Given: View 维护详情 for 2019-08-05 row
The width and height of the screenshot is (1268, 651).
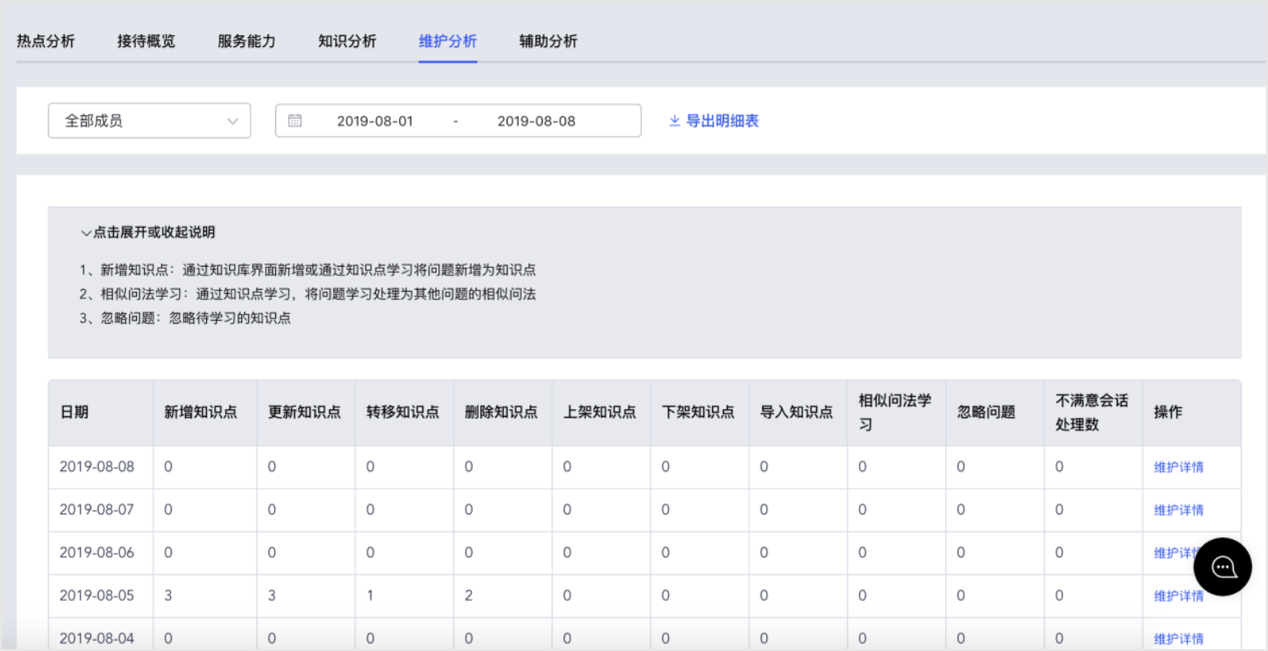Looking at the screenshot, I should coord(1179,596).
